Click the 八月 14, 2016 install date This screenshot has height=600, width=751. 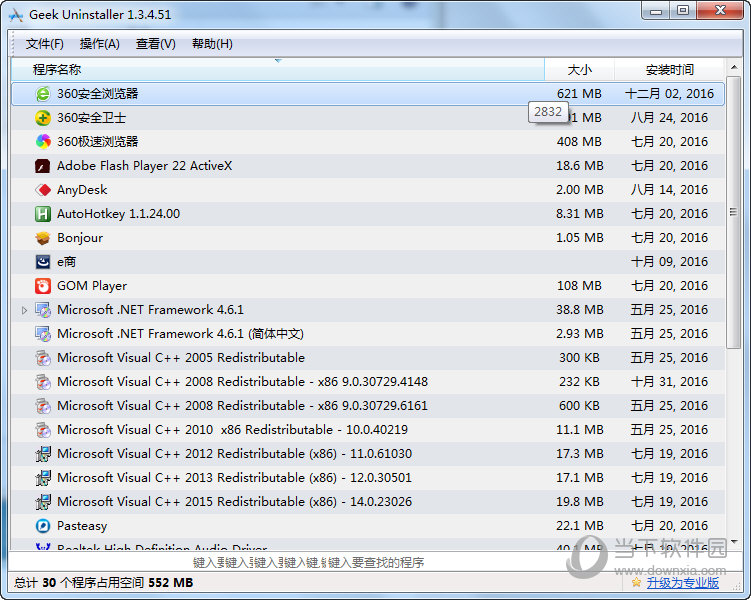tap(670, 190)
